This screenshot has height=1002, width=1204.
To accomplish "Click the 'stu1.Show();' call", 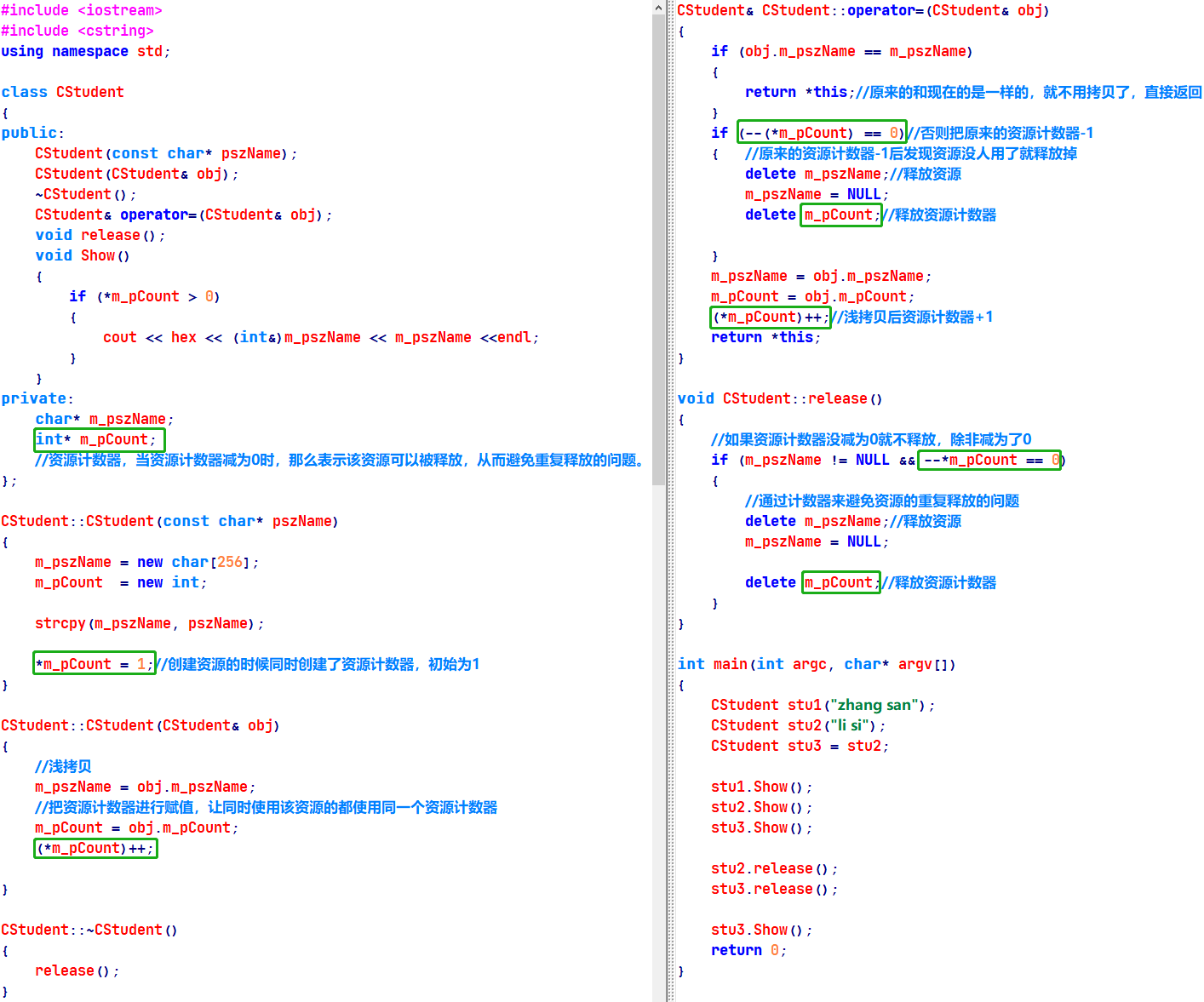I will coord(762,787).
